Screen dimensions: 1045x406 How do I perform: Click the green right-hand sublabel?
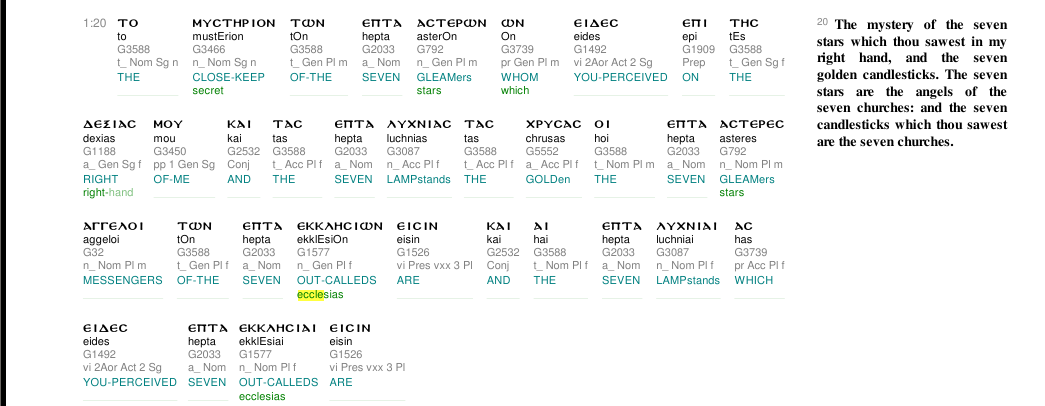108,193
